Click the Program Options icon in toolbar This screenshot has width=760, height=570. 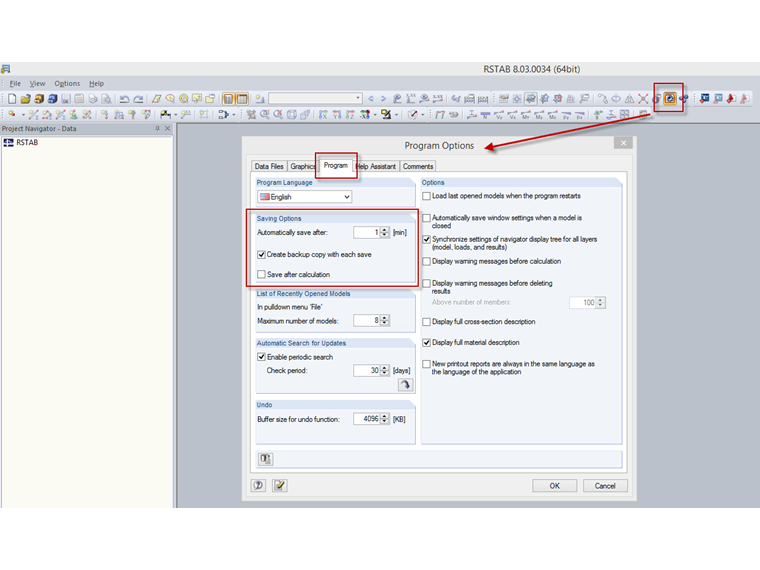point(669,98)
